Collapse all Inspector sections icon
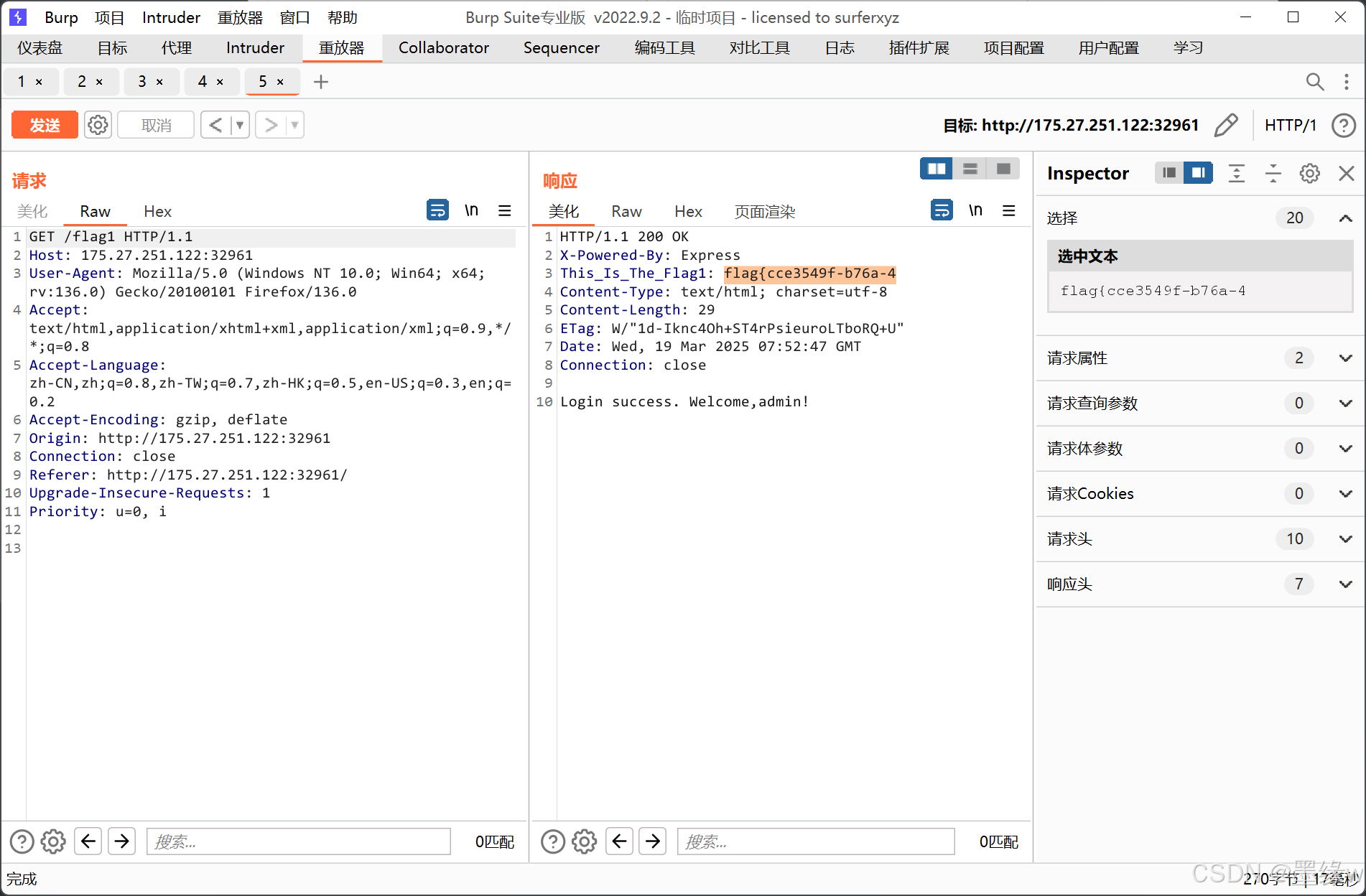The image size is (1366, 896). pos(1273,173)
